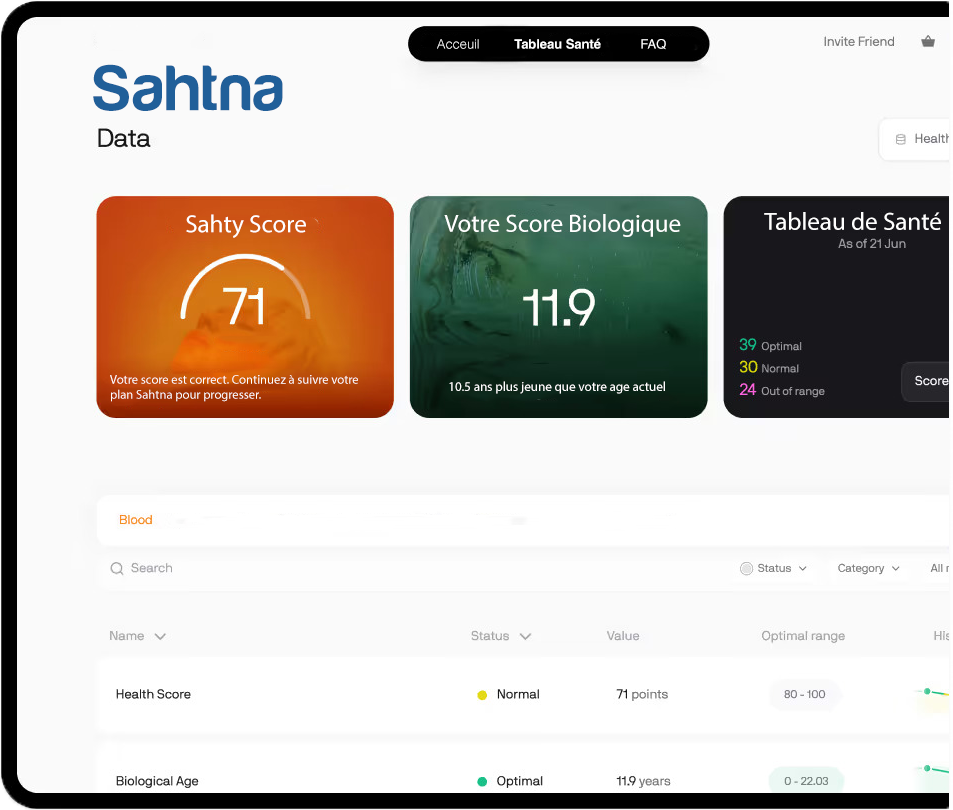Click the Health Score row name
The width and height of the screenshot is (953, 810).
[x=153, y=694]
